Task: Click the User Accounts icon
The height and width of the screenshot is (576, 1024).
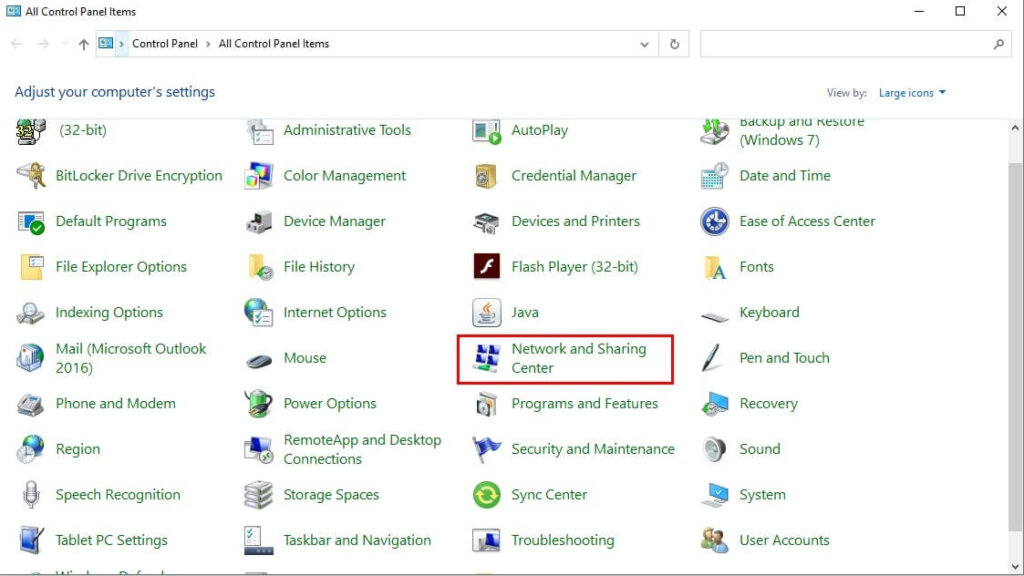Action: coord(714,540)
